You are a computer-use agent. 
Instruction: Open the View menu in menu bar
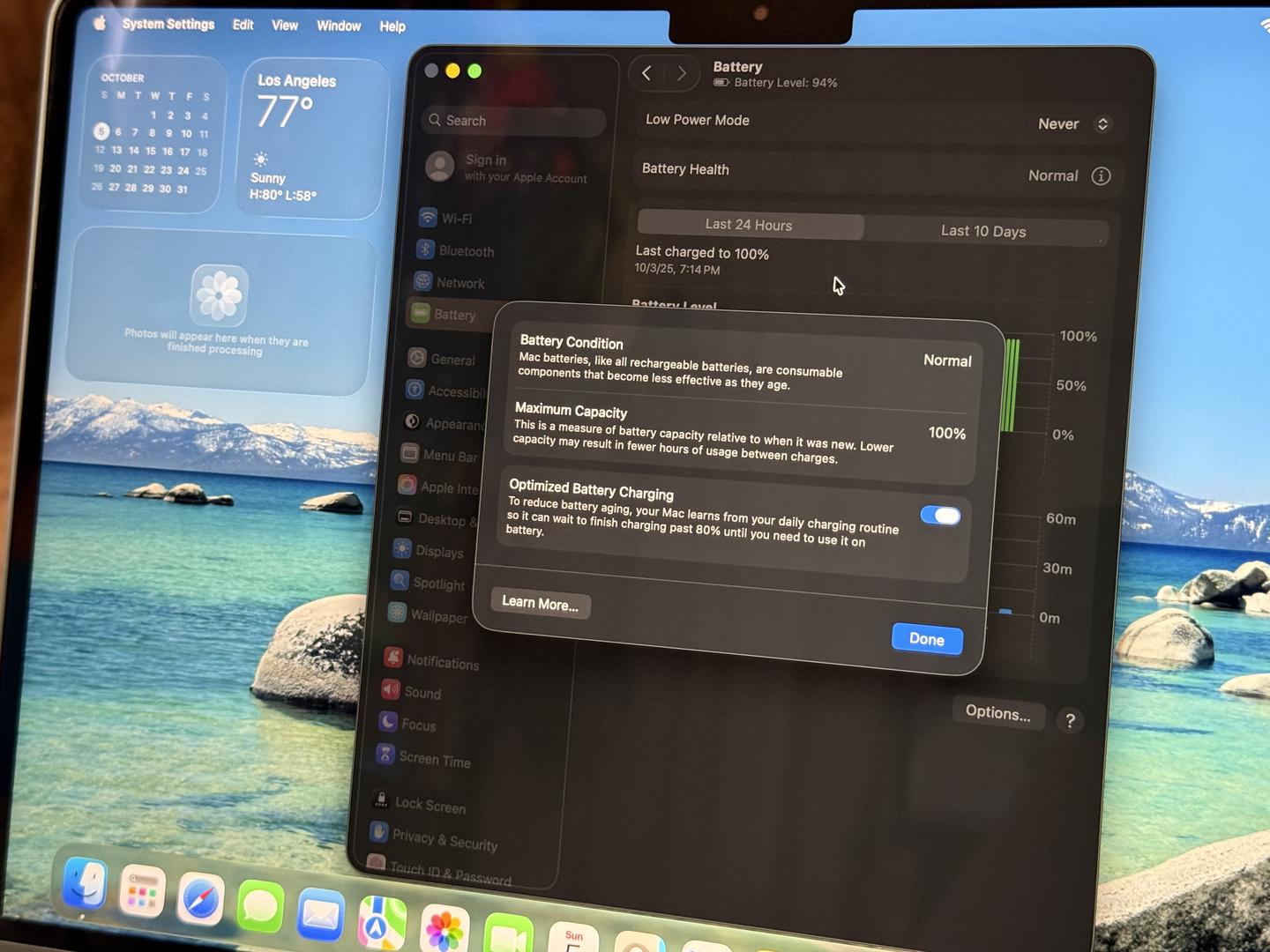tap(284, 26)
